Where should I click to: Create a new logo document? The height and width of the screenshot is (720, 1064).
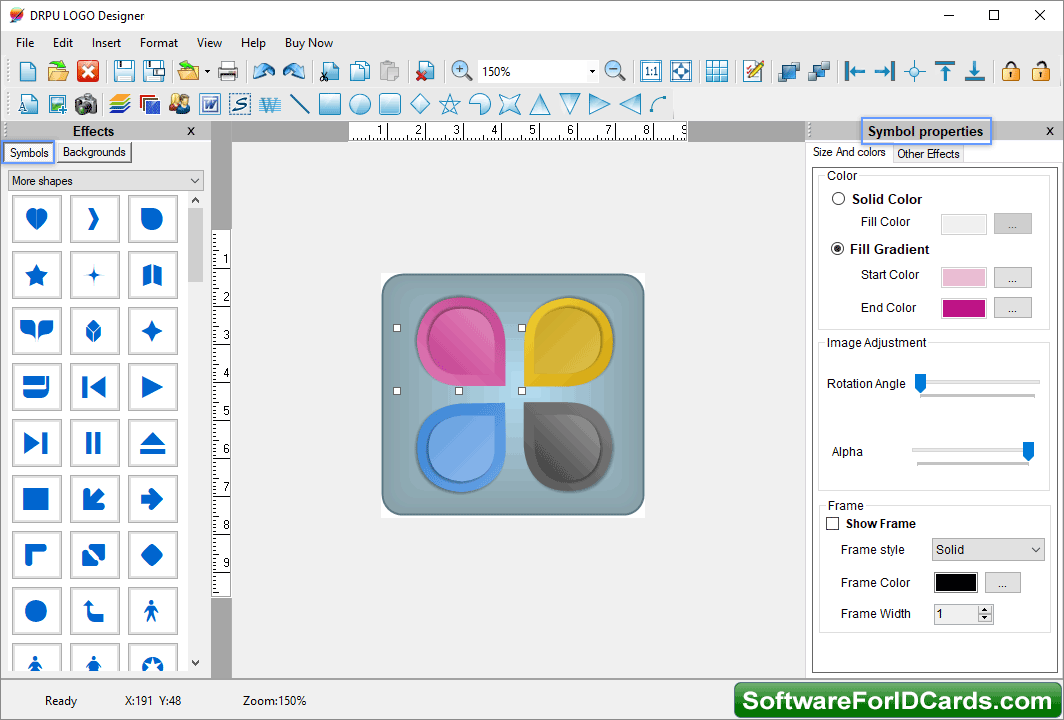click(28, 71)
